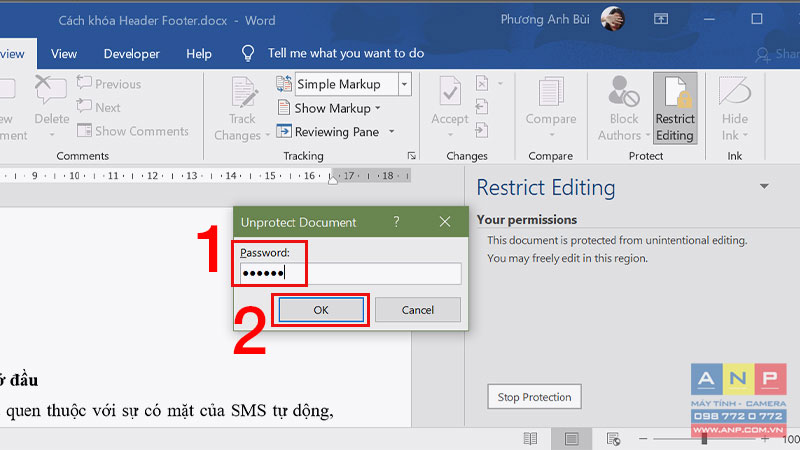
Task: Click the Compare documents icon
Action: pos(551,92)
